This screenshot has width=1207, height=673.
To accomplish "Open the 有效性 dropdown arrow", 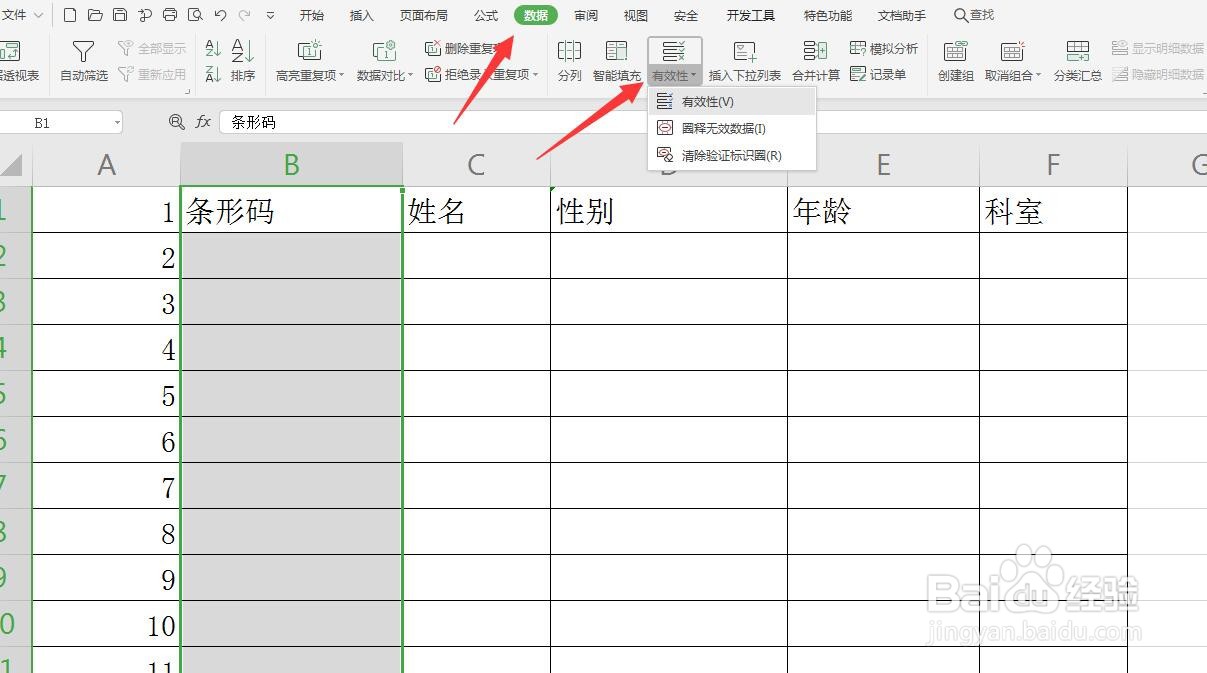I will 692,74.
